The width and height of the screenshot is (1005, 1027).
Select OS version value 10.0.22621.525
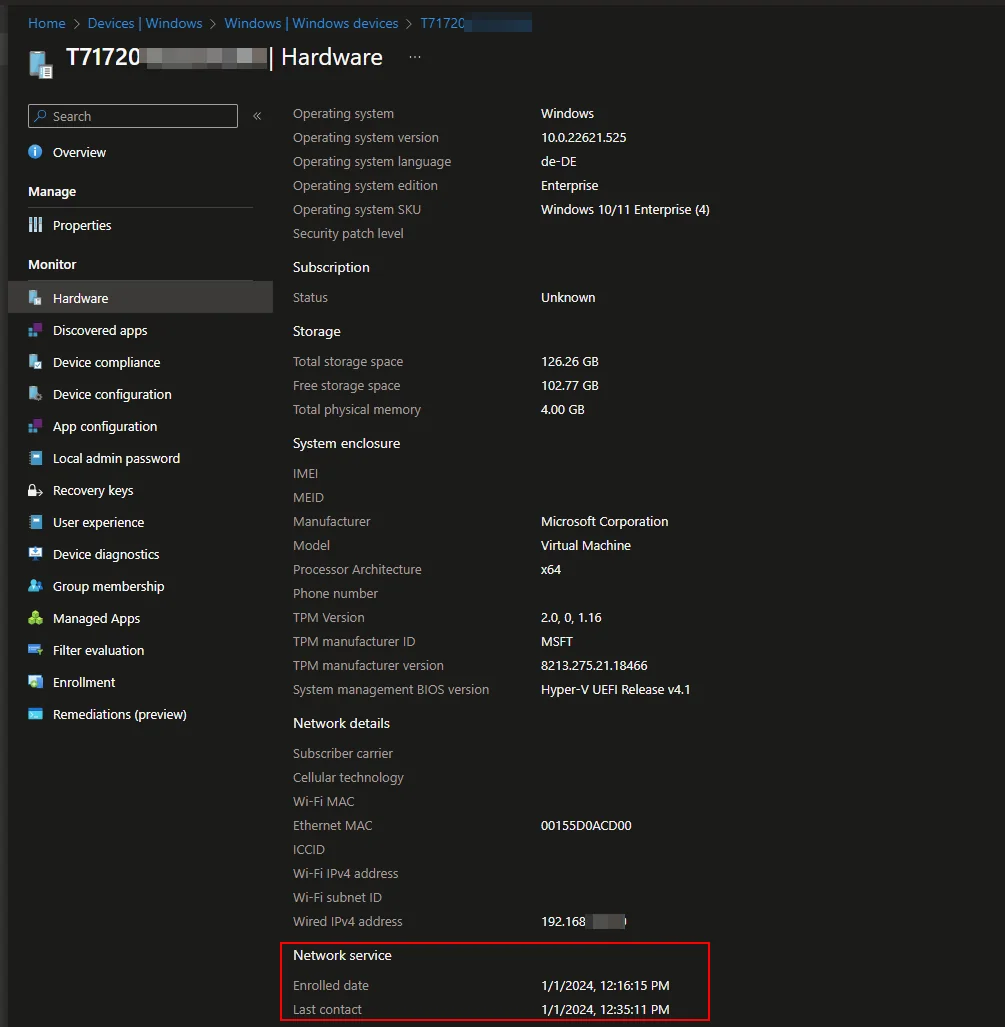tap(584, 138)
